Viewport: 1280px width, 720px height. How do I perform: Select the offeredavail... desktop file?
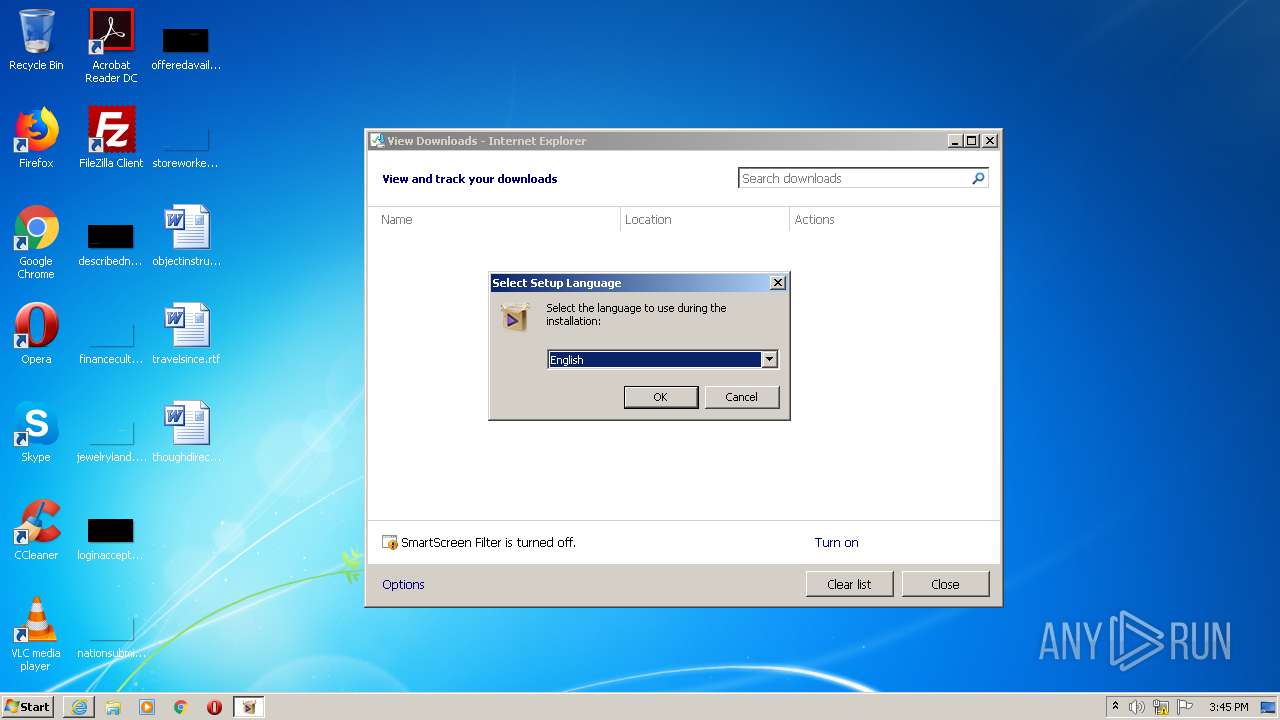click(x=186, y=46)
